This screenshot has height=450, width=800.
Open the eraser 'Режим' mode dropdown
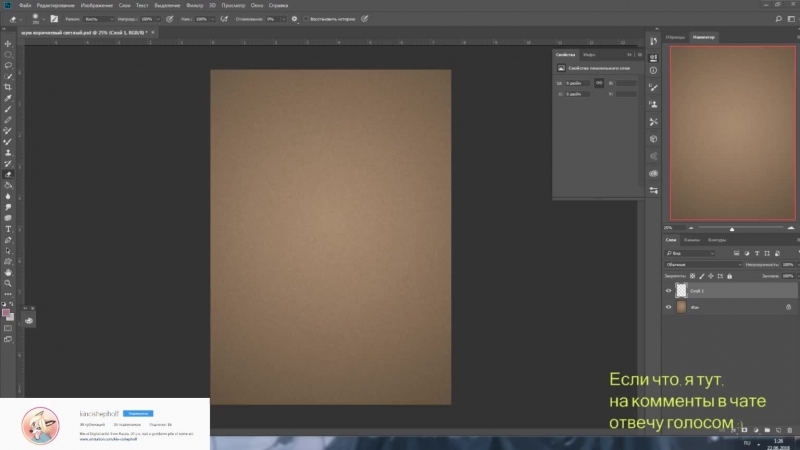coord(98,19)
